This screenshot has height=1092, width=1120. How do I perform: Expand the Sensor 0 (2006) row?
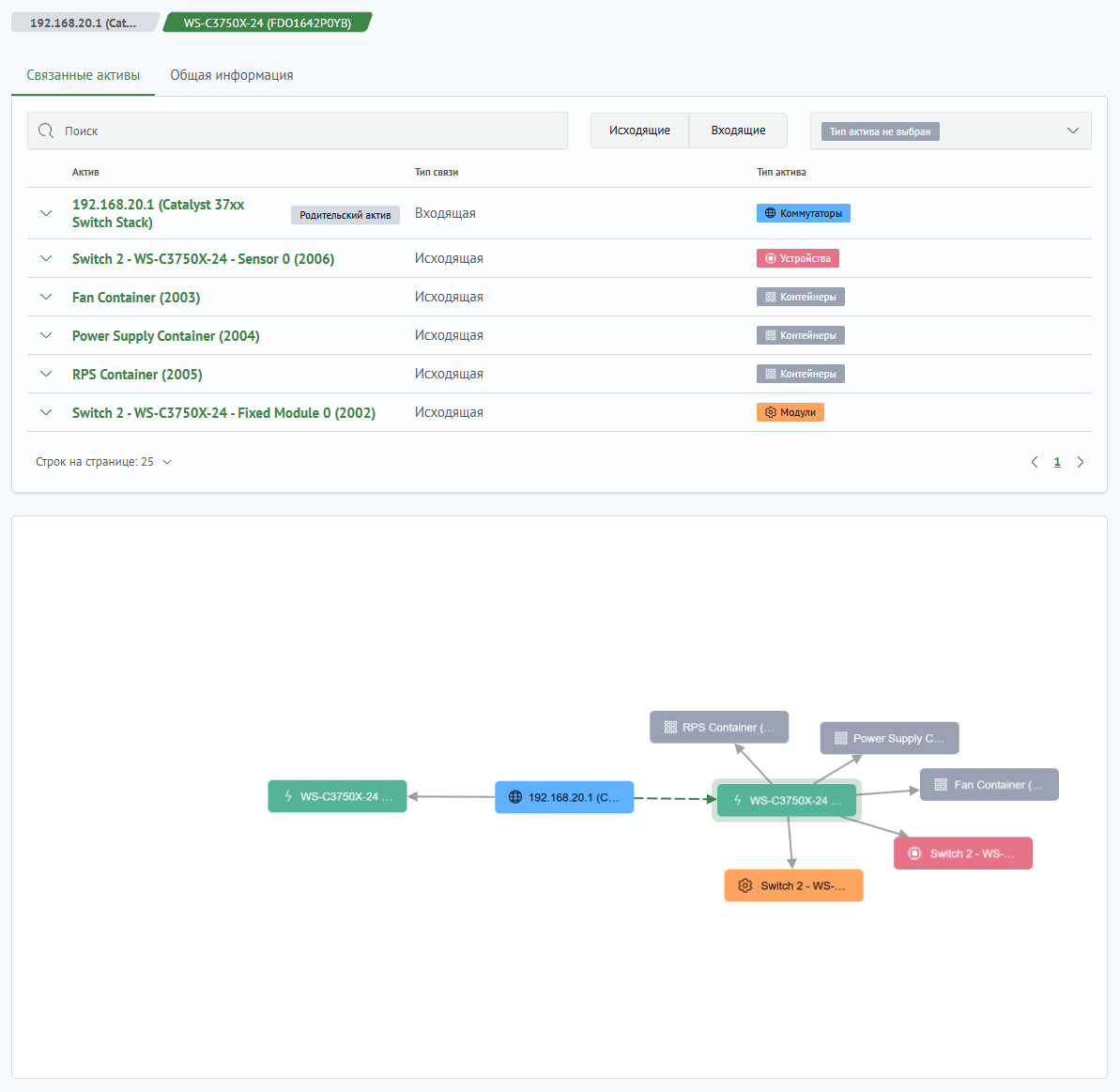point(46,258)
